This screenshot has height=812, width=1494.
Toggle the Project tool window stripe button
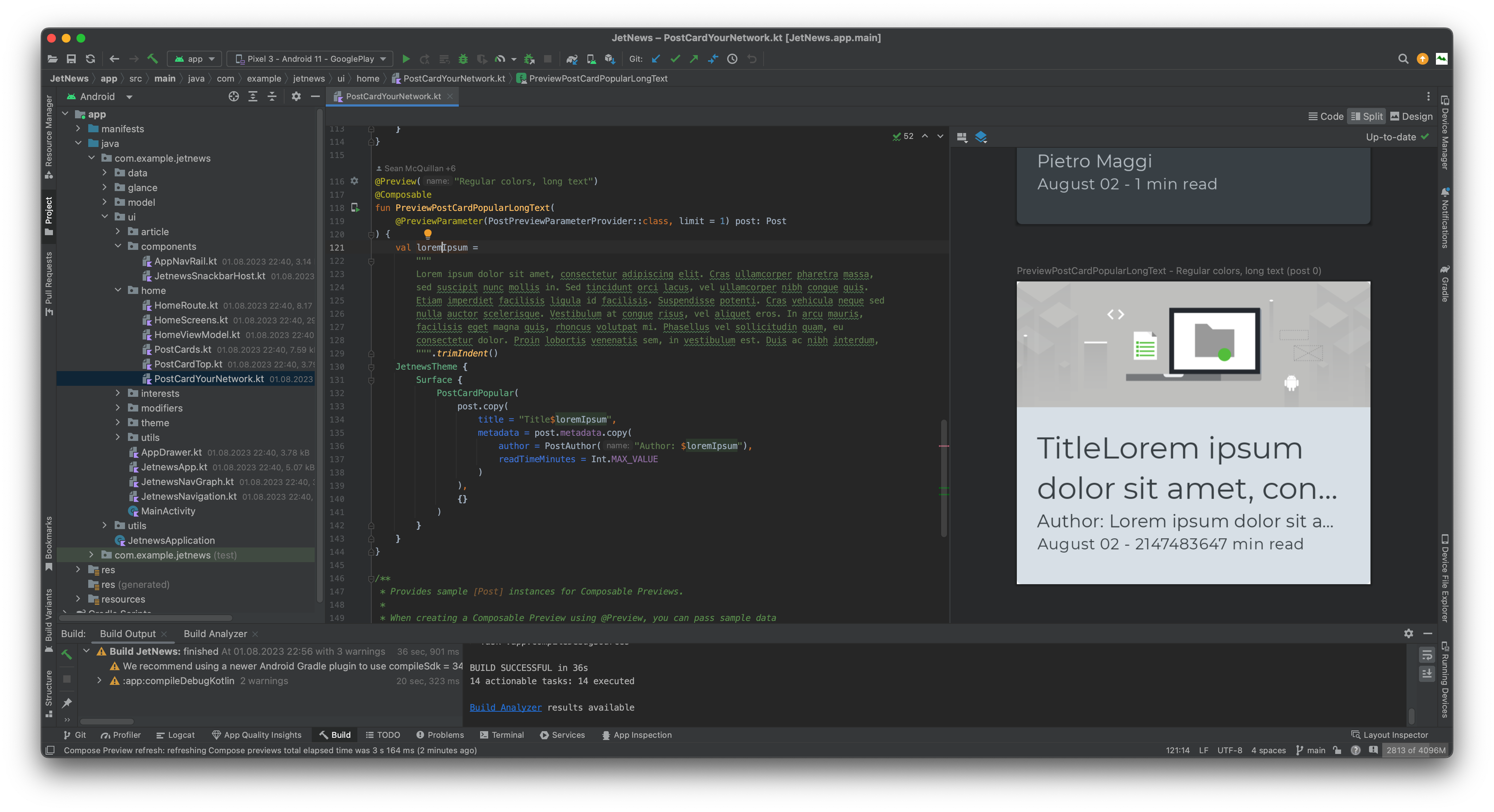tap(49, 218)
